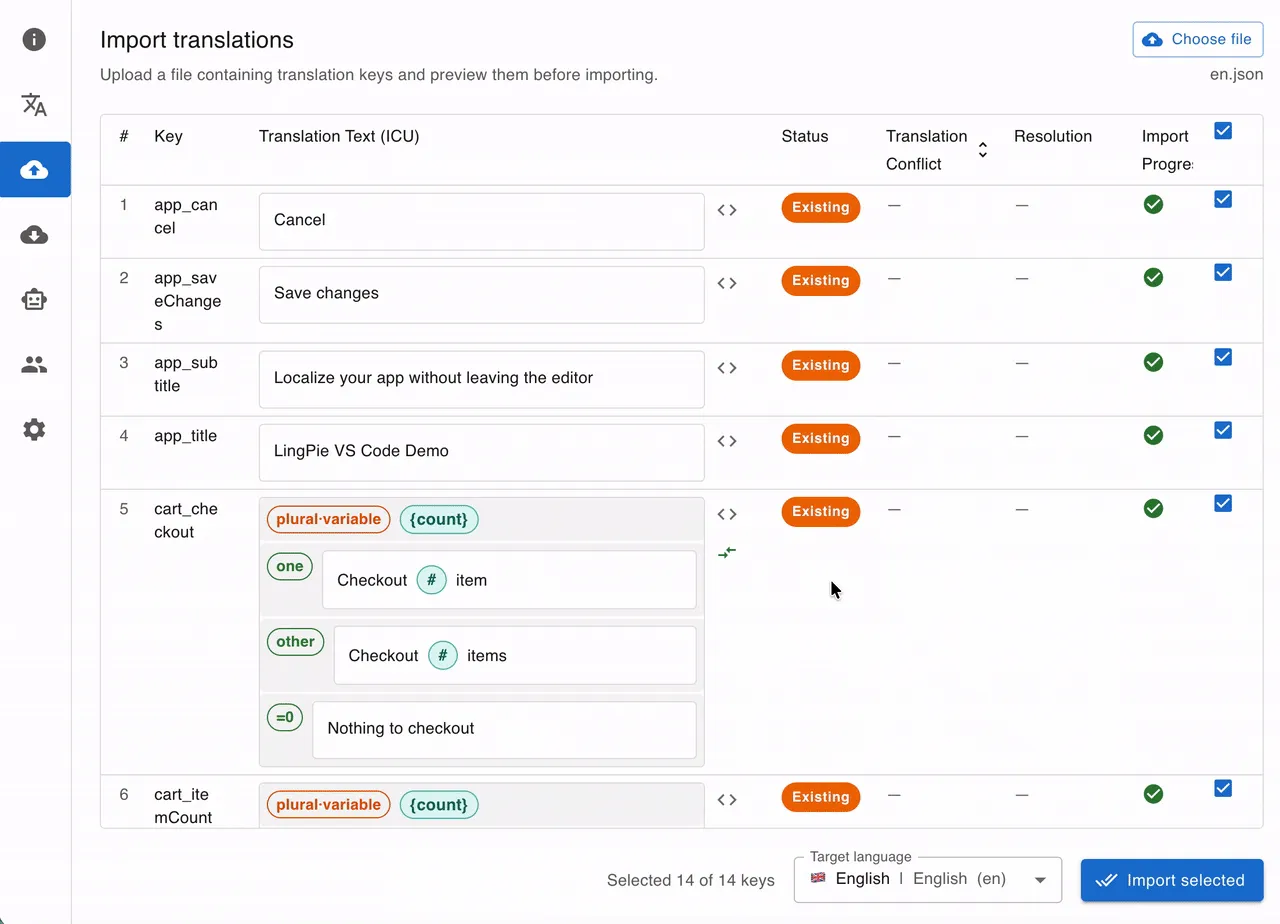Screen dimensions: 1280x924
Task: Click the 'Selected 14 of 14 keys' text
Action: 691,880
